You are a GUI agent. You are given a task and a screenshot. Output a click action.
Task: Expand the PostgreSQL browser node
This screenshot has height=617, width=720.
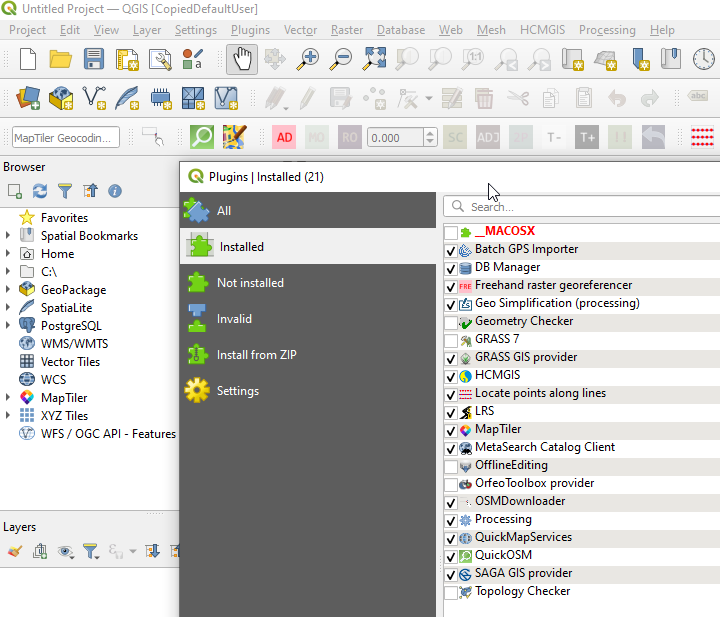tap(8, 325)
